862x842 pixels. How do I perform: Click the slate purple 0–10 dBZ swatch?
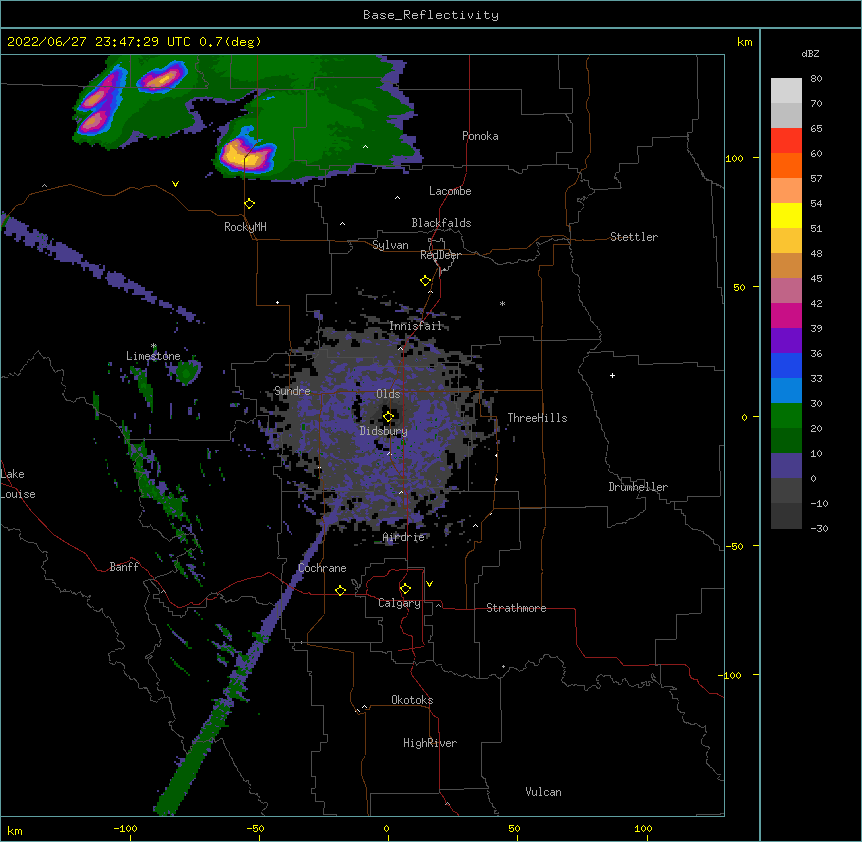786,466
